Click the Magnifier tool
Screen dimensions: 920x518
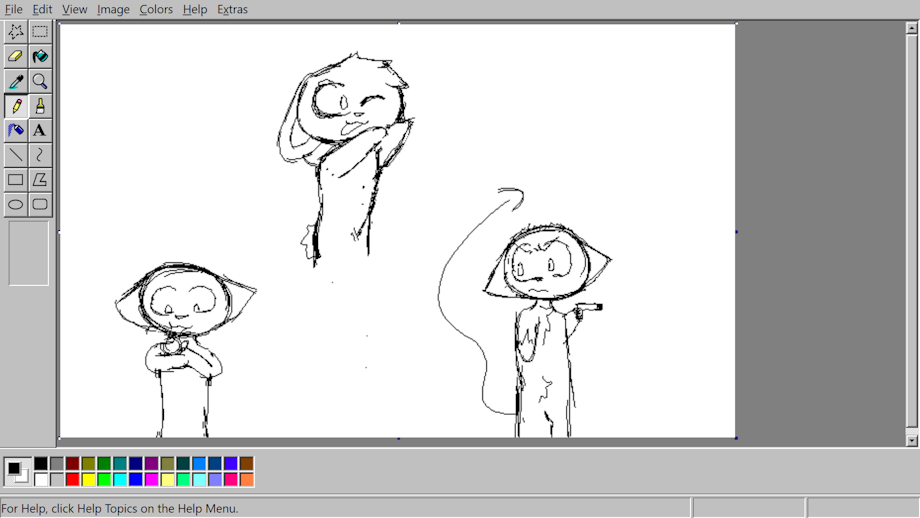pyautogui.click(x=40, y=81)
